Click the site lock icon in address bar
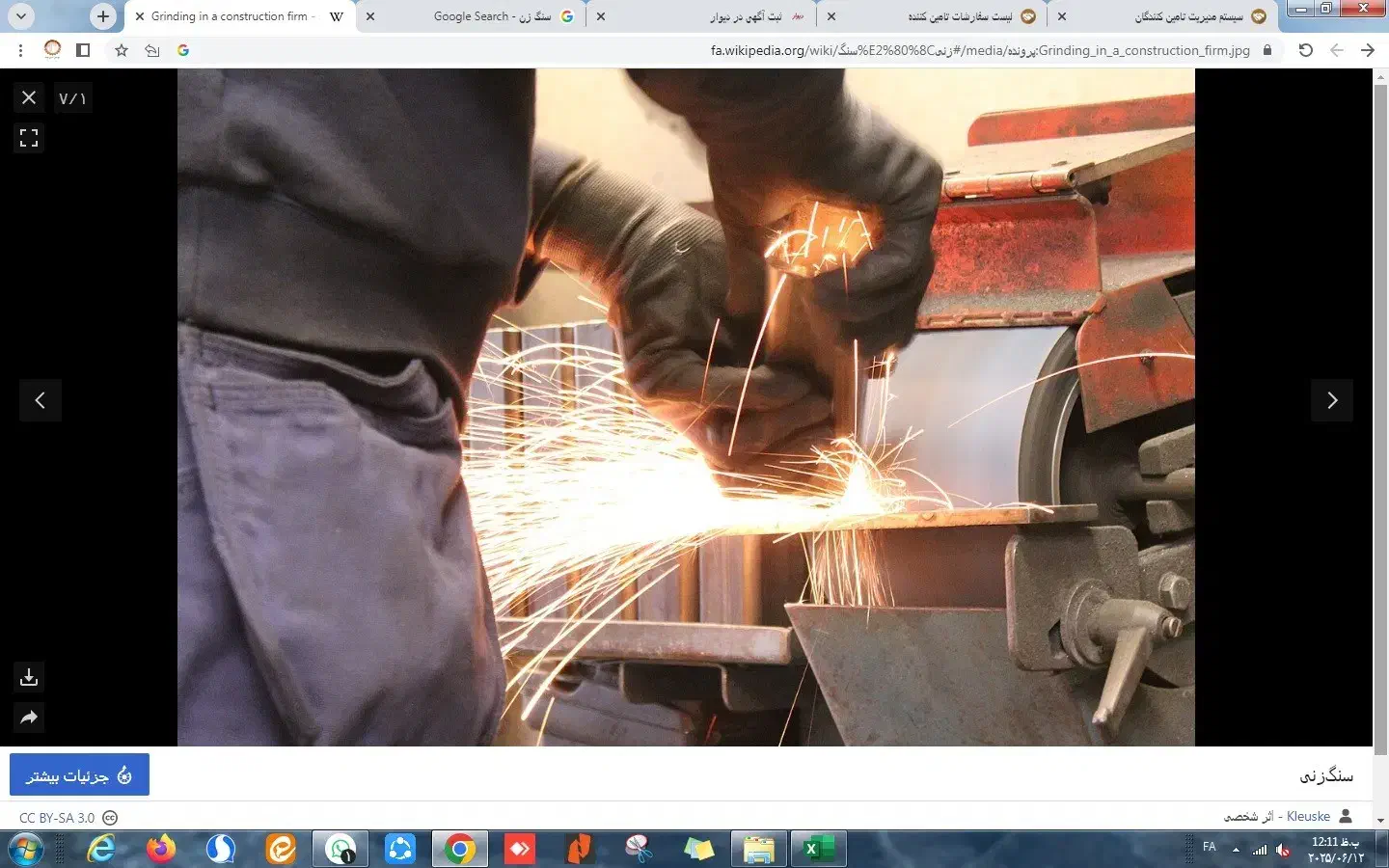 click(x=1267, y=50)
